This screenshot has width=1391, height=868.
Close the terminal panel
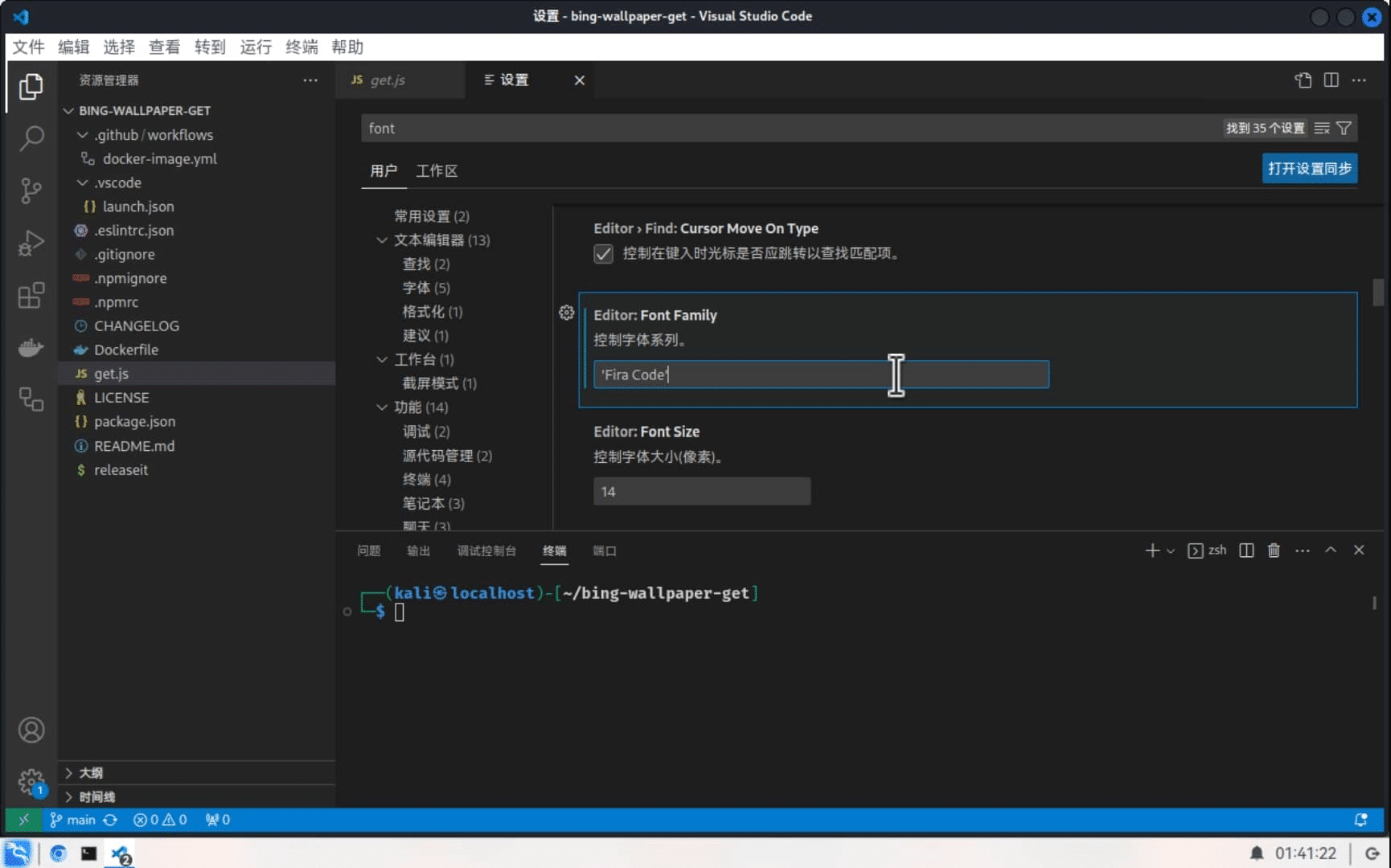coord(1359,550)
